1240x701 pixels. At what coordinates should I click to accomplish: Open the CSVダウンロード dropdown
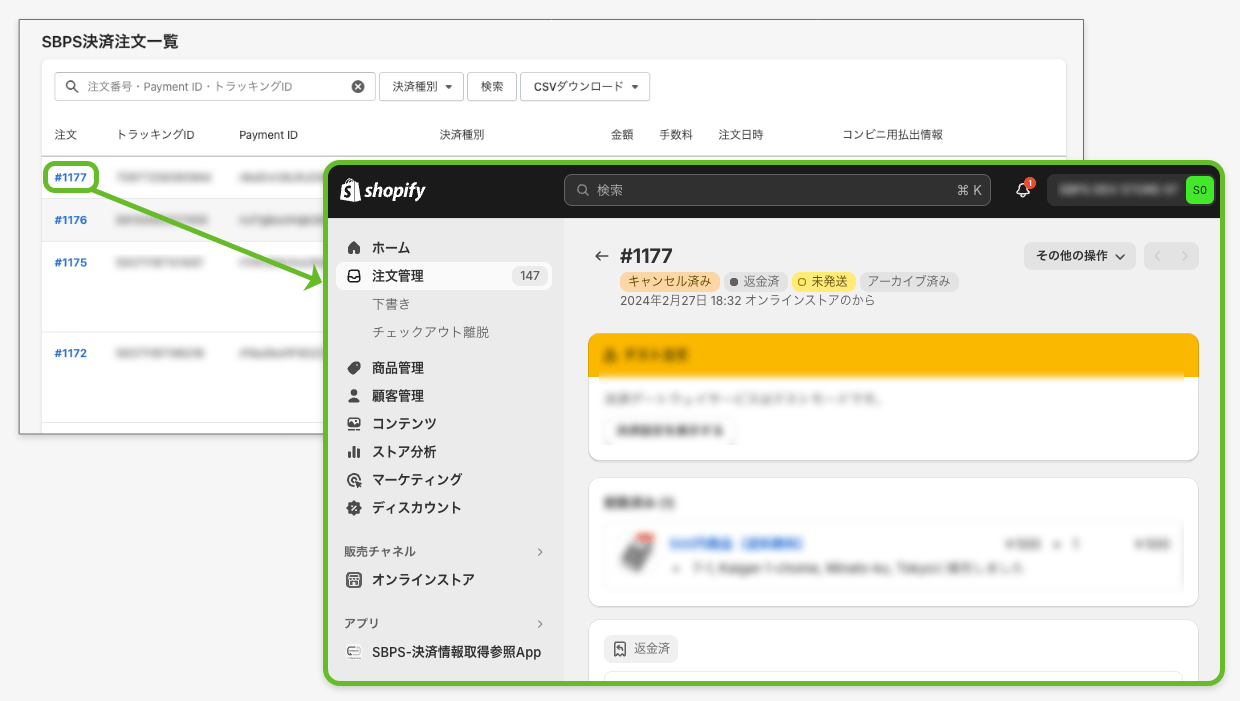pyautogui.click(x=585, y=87)
